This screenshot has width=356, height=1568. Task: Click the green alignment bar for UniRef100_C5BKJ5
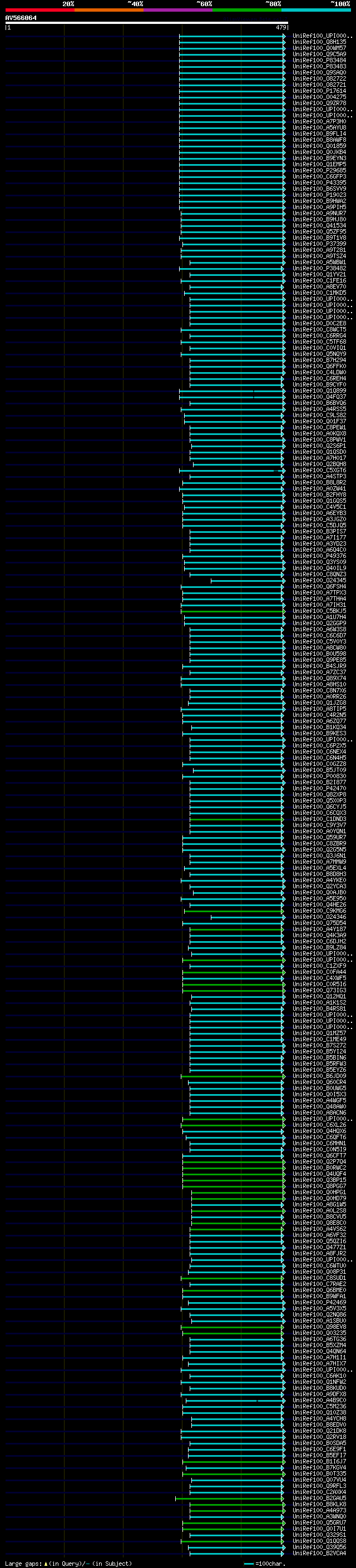click(233, 611)
